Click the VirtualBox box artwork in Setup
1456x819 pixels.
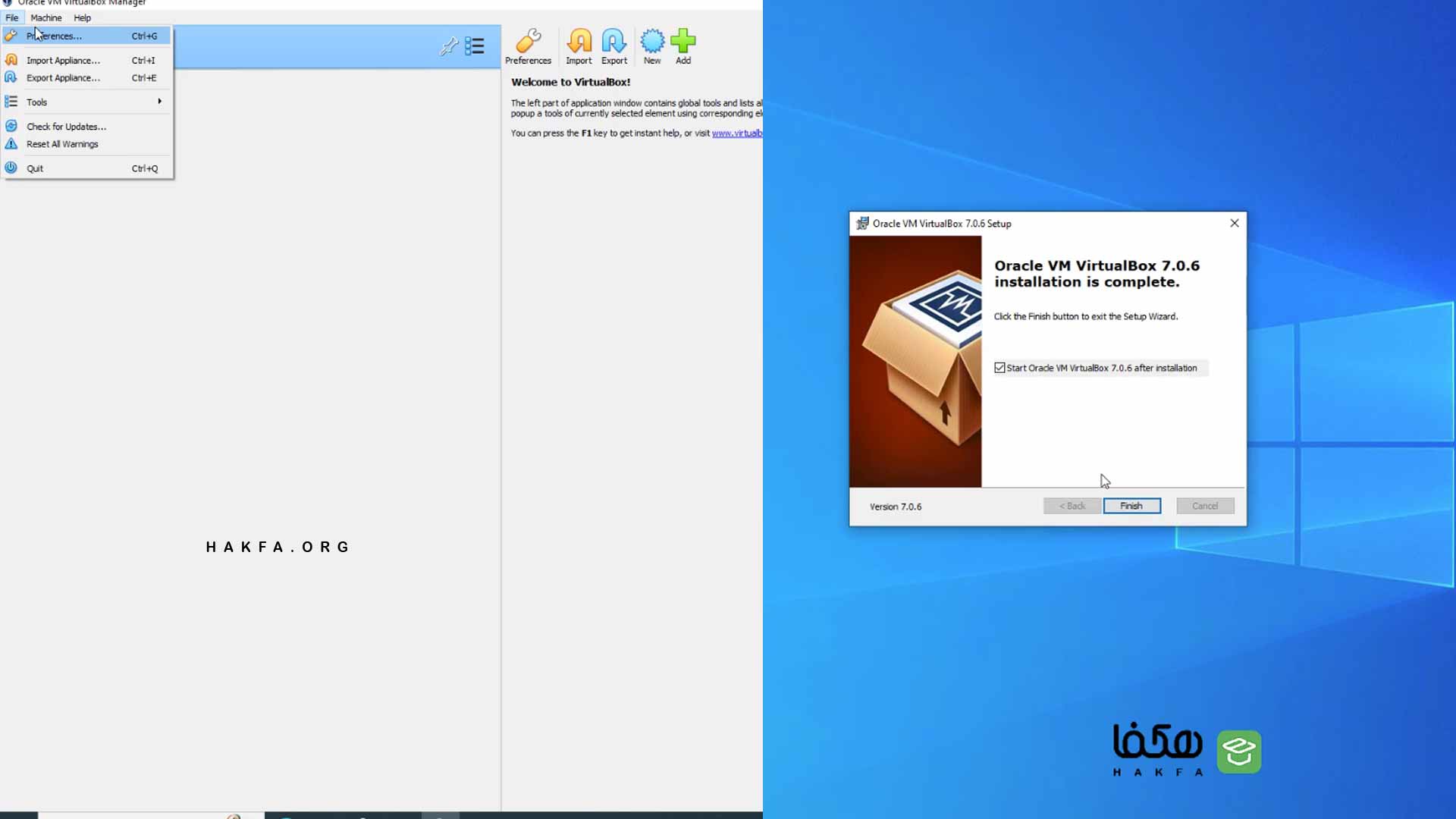point(915,361)
